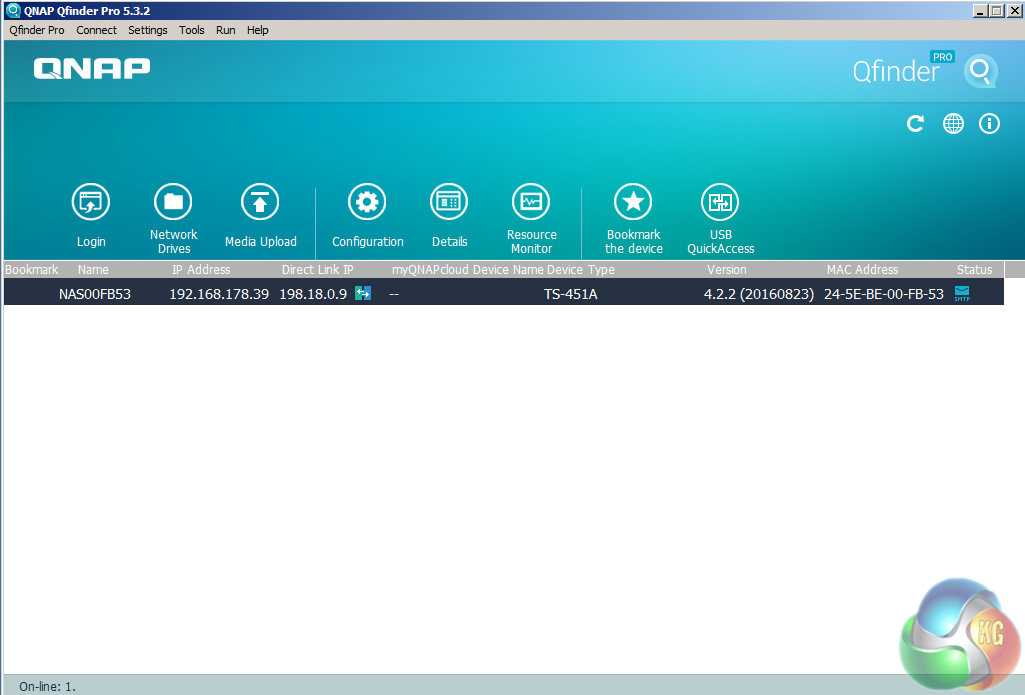Image resolution: width=1025 pixels, height=695 pixels.
Task: Select the NAS00FB53 device name
Action: [95, 294]
